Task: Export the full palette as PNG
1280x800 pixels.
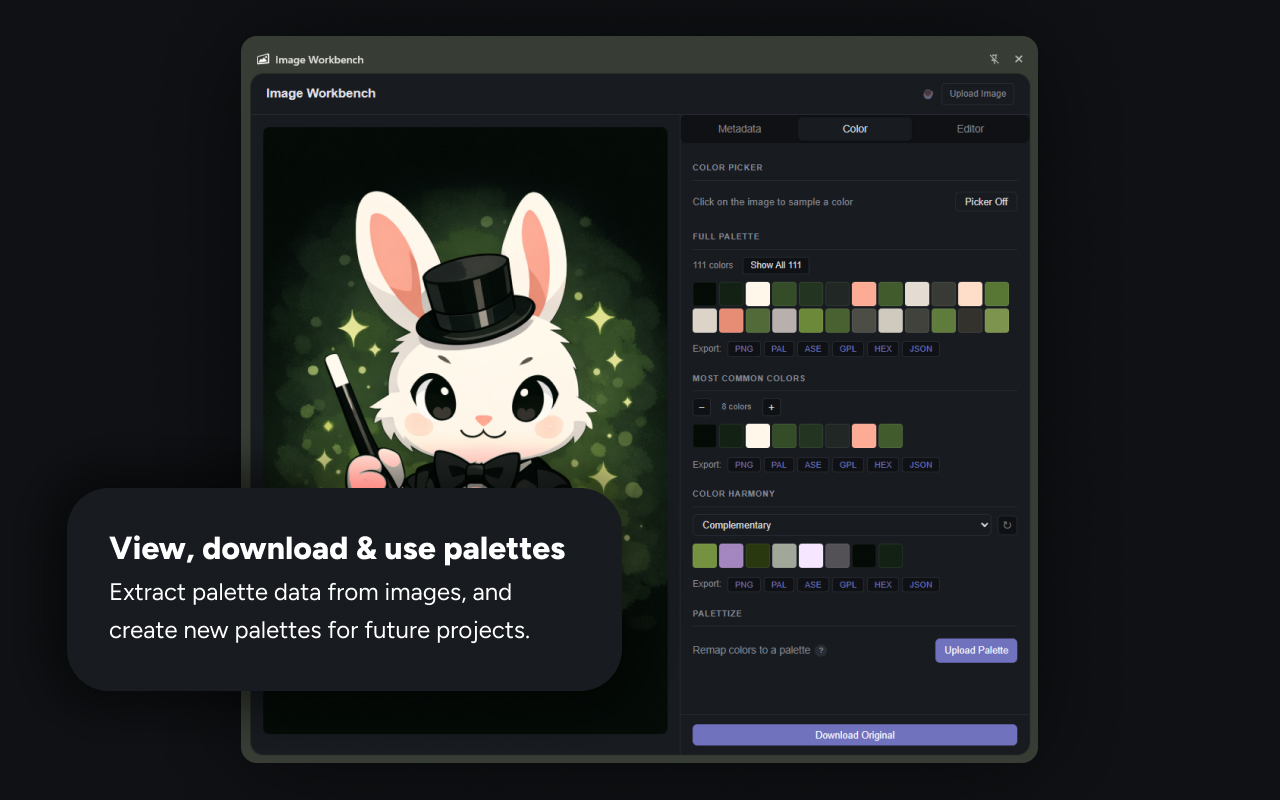Action: pos(743,348)
